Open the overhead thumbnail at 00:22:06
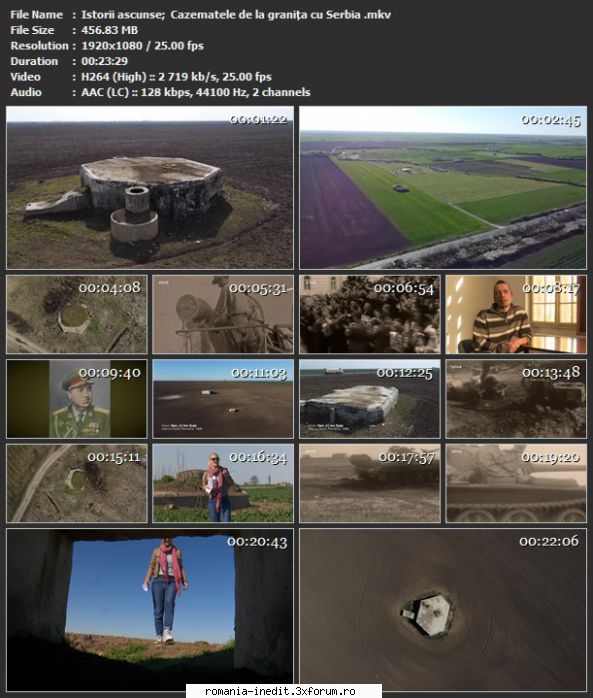This screenshot has width=593, height=698. tap(443, 610)
